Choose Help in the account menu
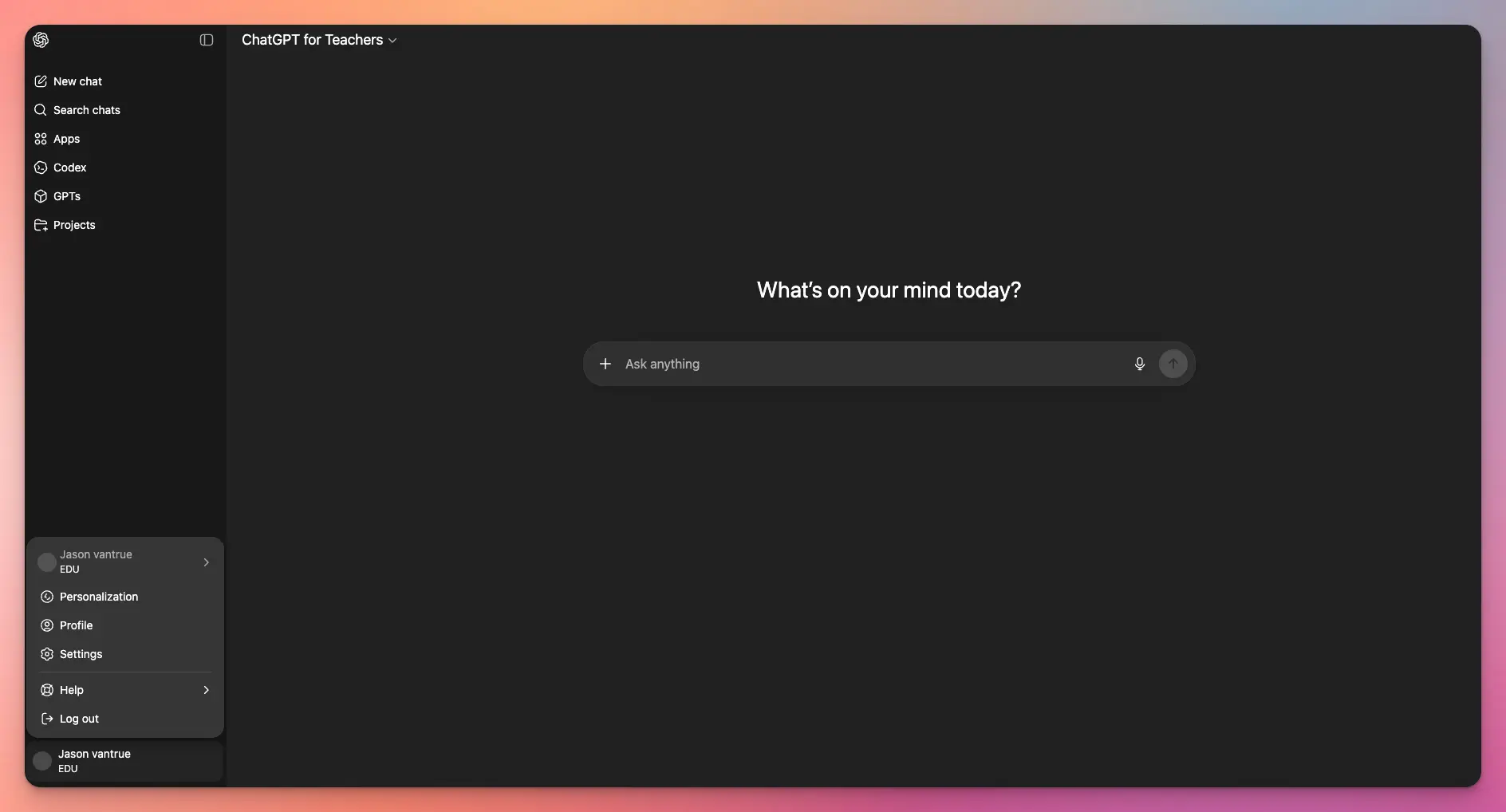This screenshot has width=1506, height=812. pyautogui.click(x=125, y=690)
